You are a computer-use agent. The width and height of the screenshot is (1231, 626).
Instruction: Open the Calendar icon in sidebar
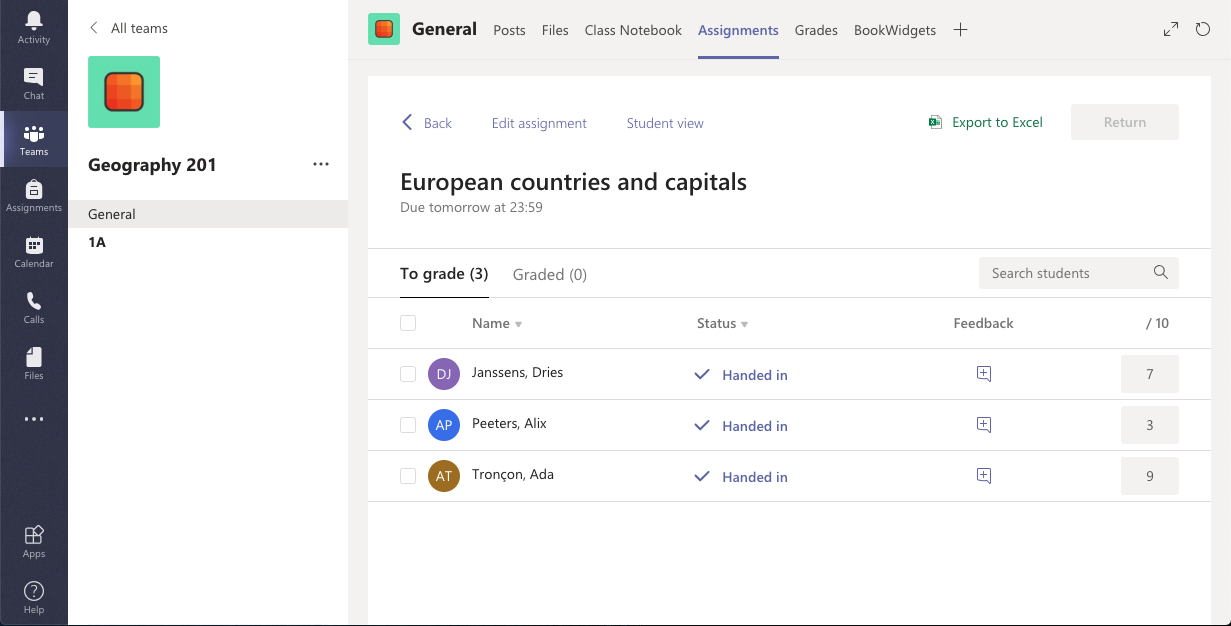coord(34,251)
